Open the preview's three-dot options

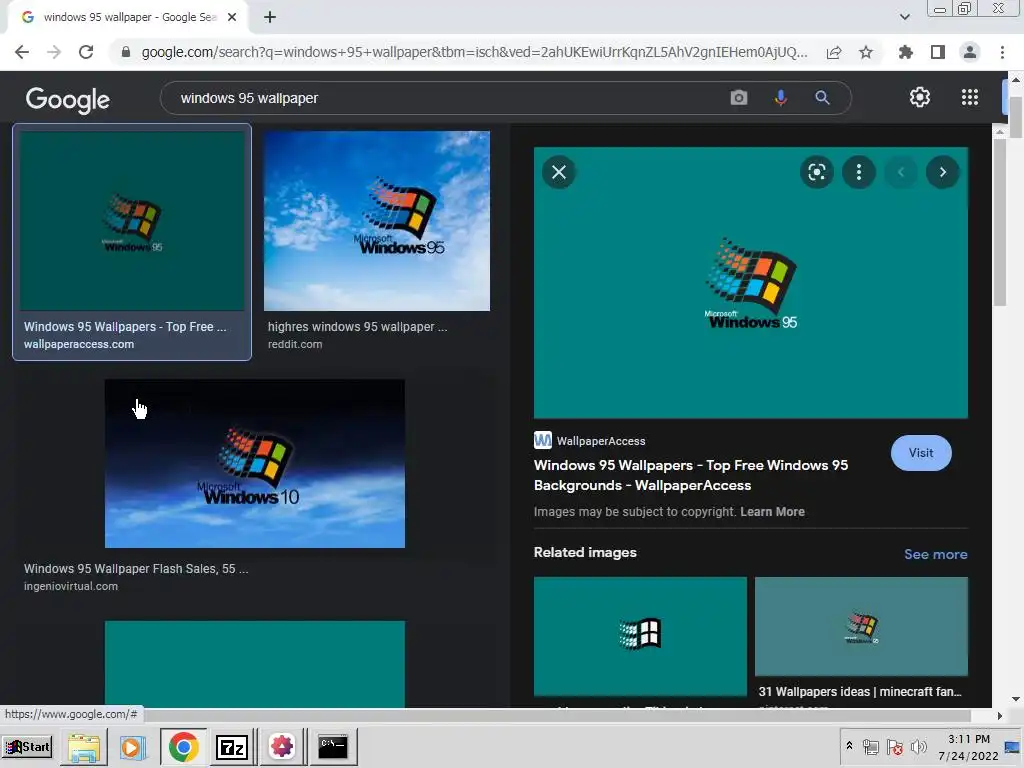tap(859, 172)
